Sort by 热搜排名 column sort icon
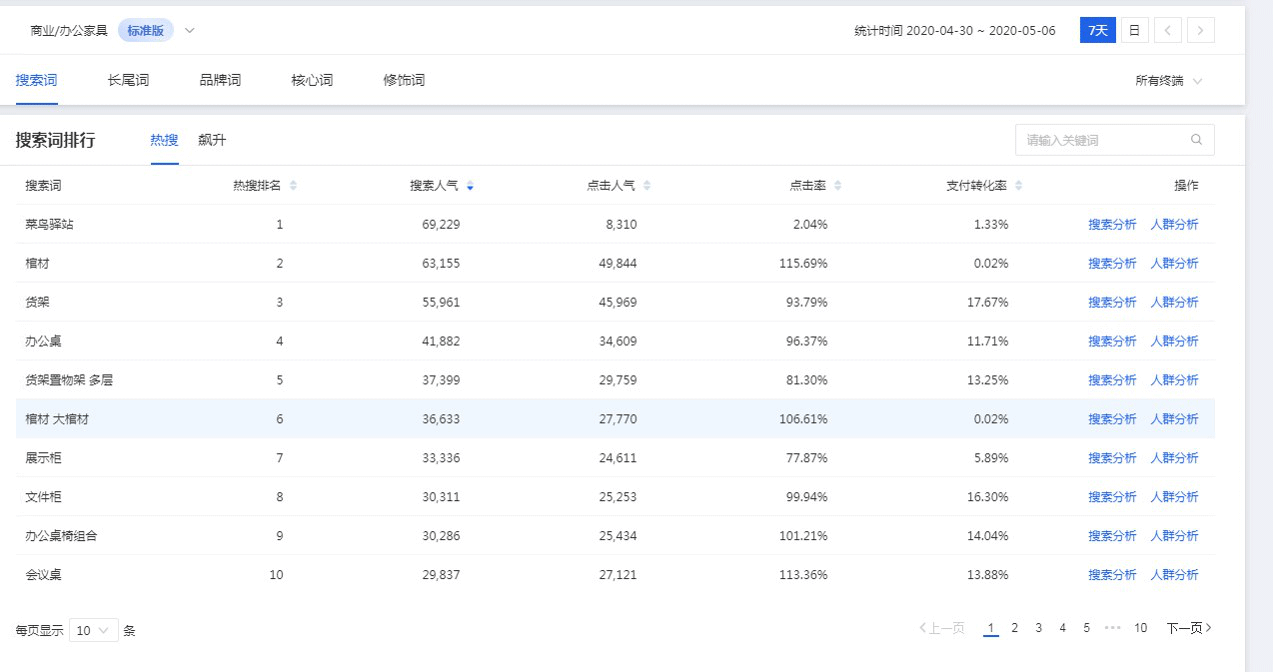Image resolution: width=1273 pixels, height=672 pixels. [x=293, y=186]
